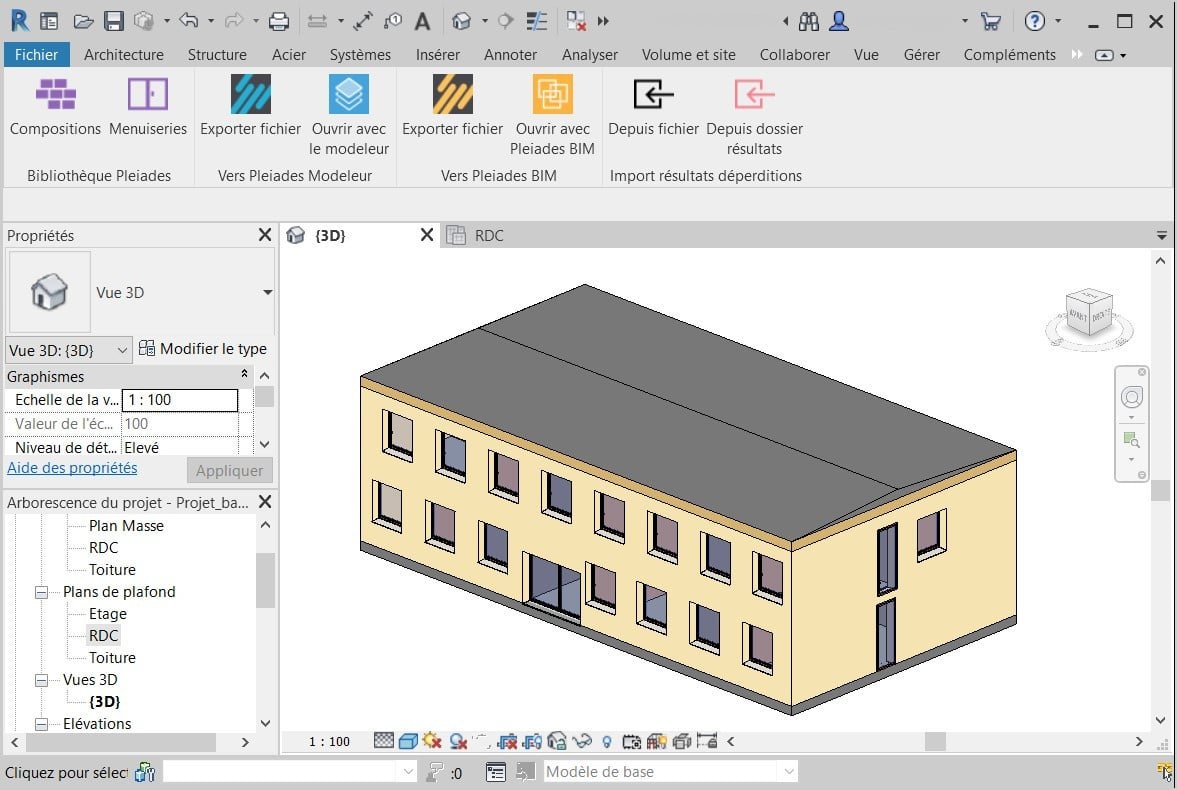Launch Ouvrir avec Pleiades BIM
The height and width of the screenshot is (790, 1177).
click(553, 110)
